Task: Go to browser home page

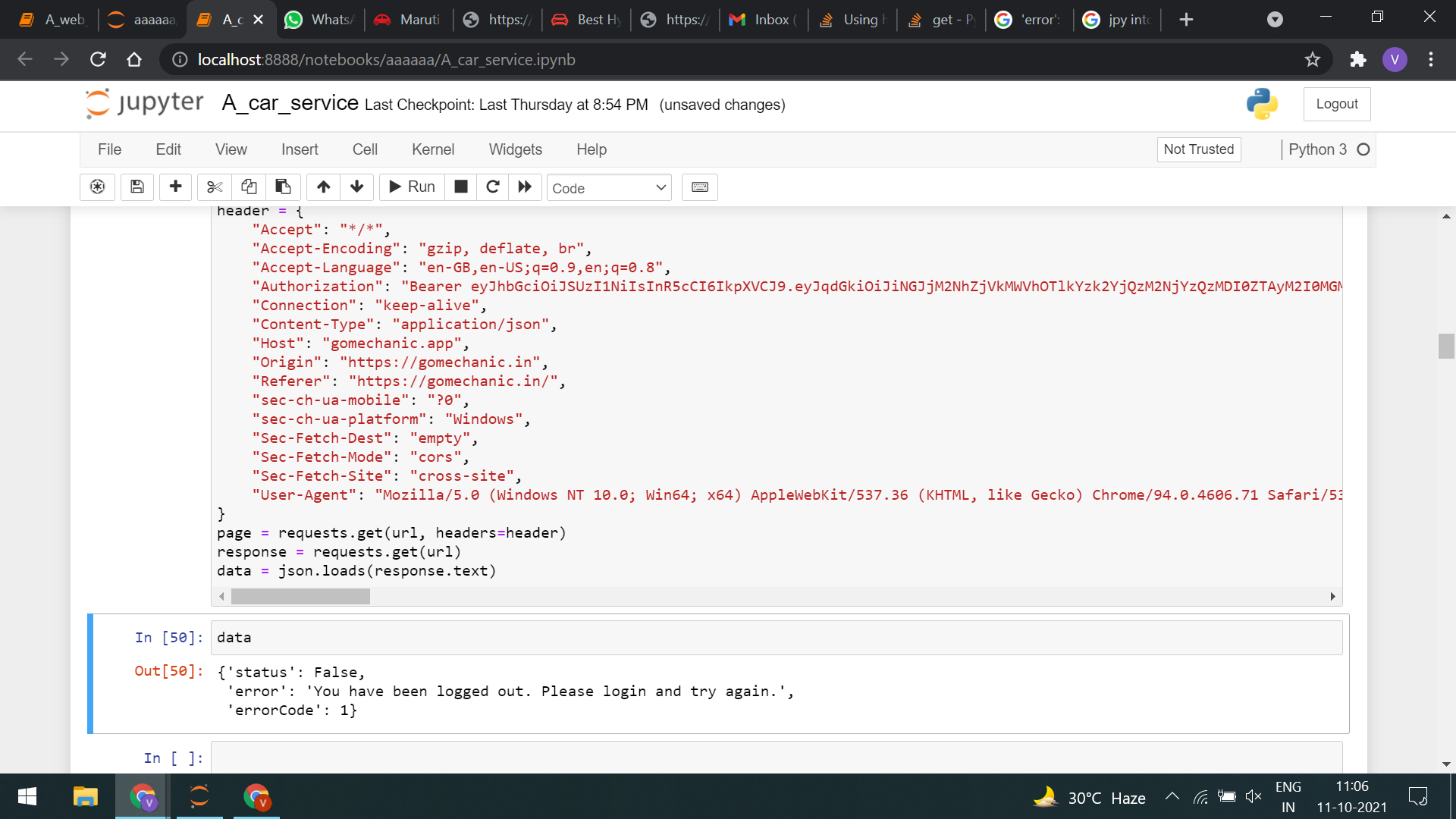Action: (x=134, y=59)
